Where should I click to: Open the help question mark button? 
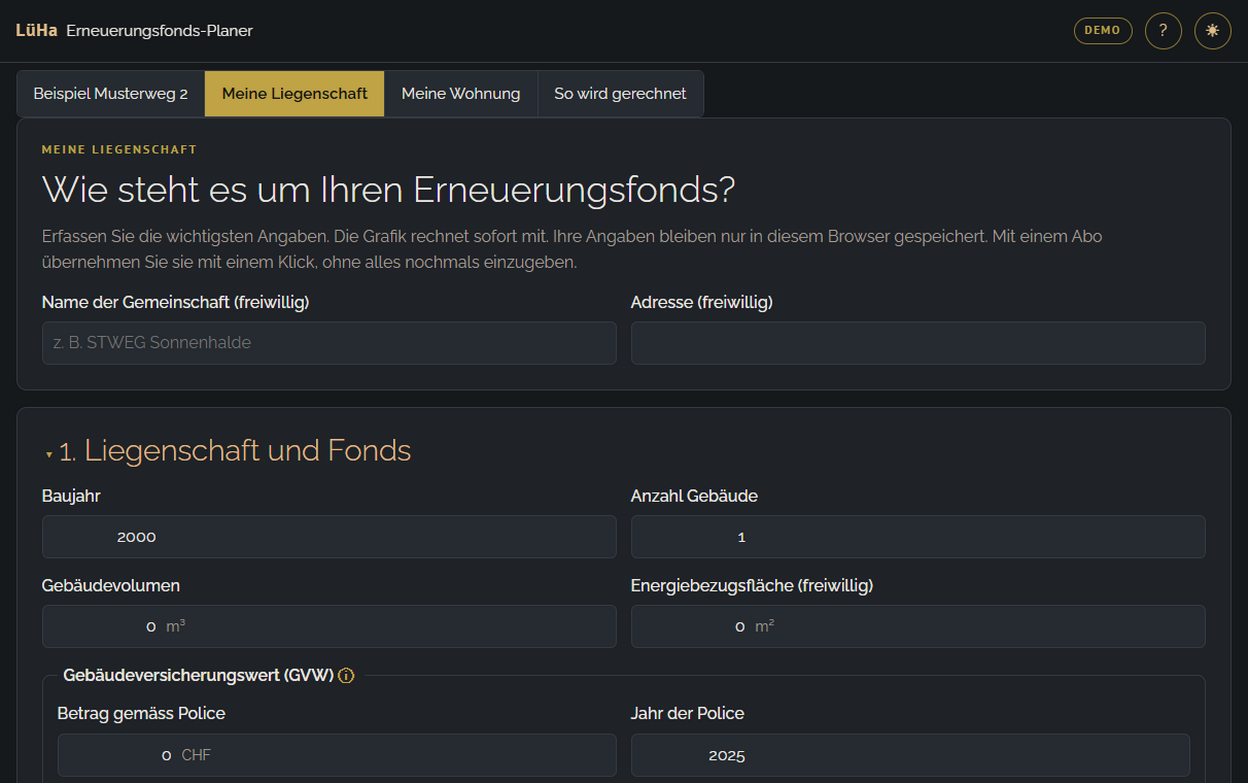coord(1163,31)
